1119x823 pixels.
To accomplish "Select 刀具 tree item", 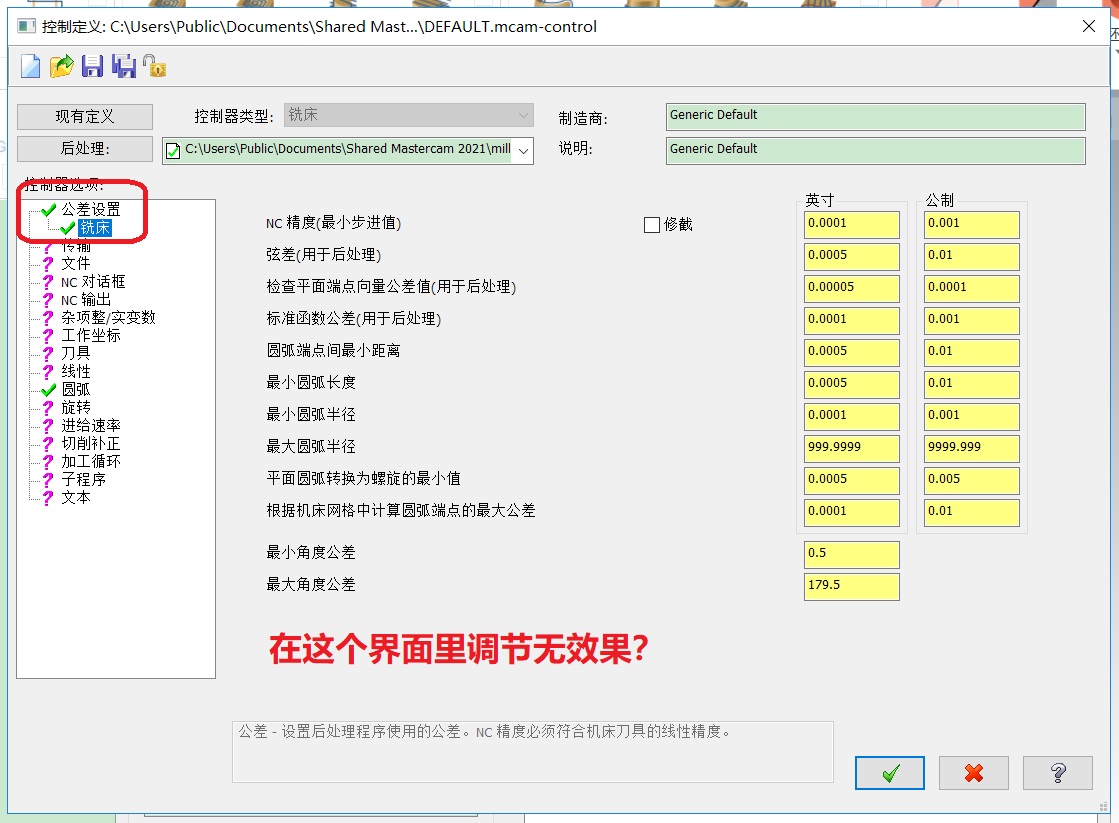I will [76, 353].
